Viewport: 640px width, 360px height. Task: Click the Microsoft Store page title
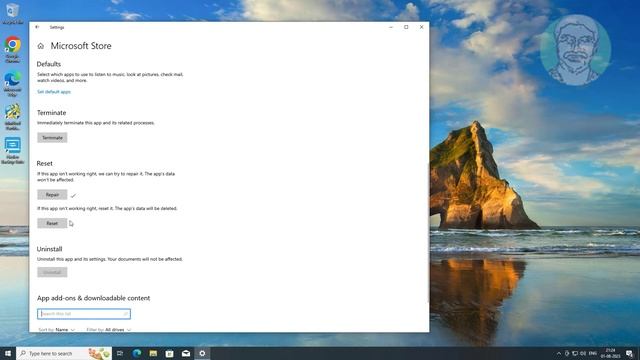81,46
